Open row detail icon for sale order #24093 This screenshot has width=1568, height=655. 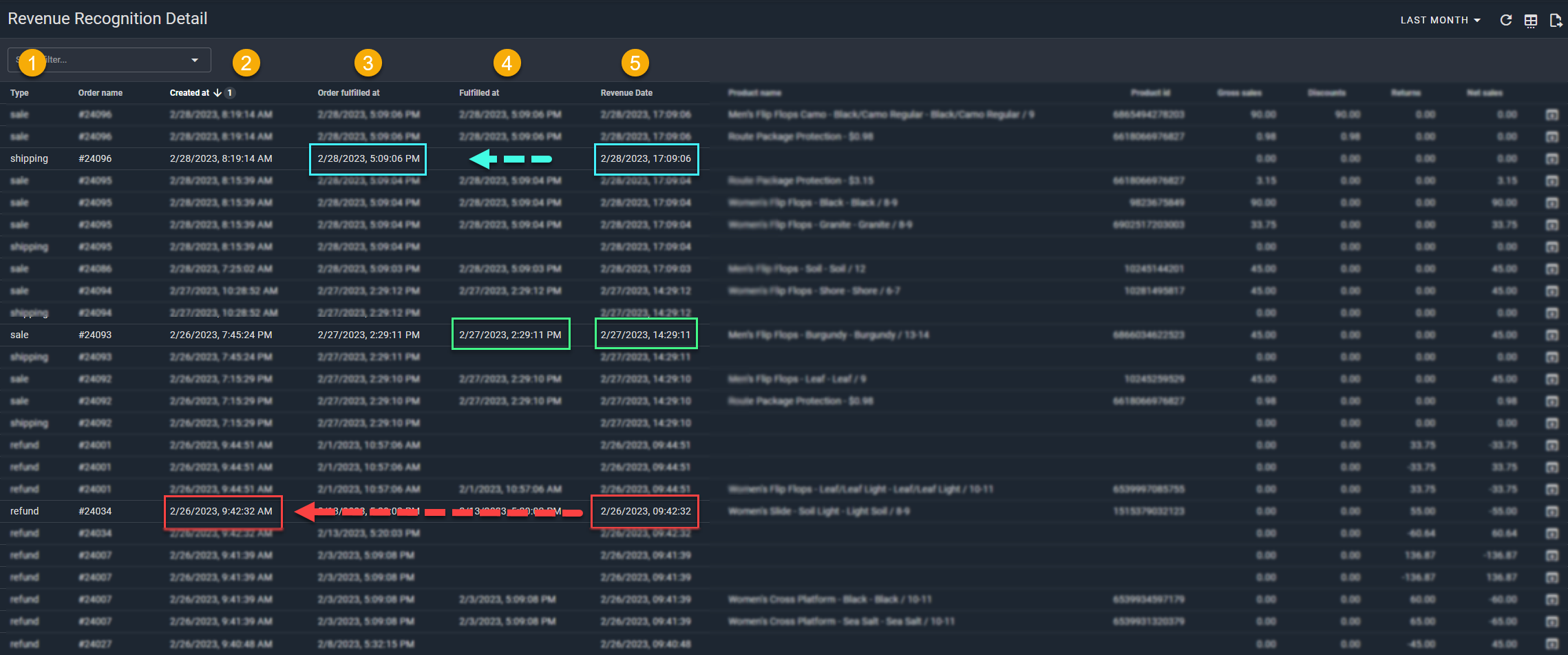[x=1551, y=335]
